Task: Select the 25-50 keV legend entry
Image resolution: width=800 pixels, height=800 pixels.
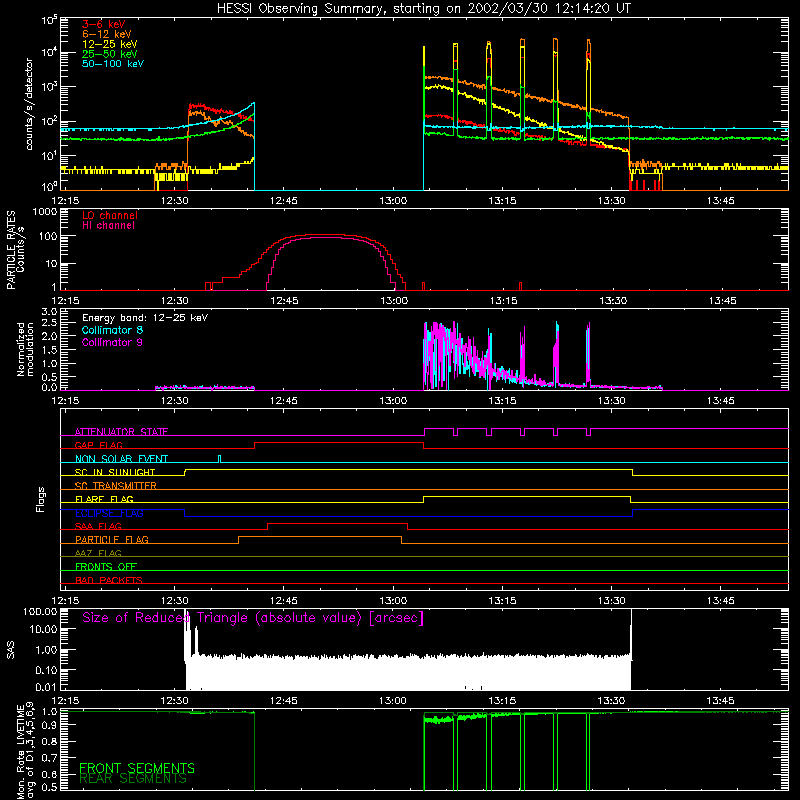Action: click(109, 54)
